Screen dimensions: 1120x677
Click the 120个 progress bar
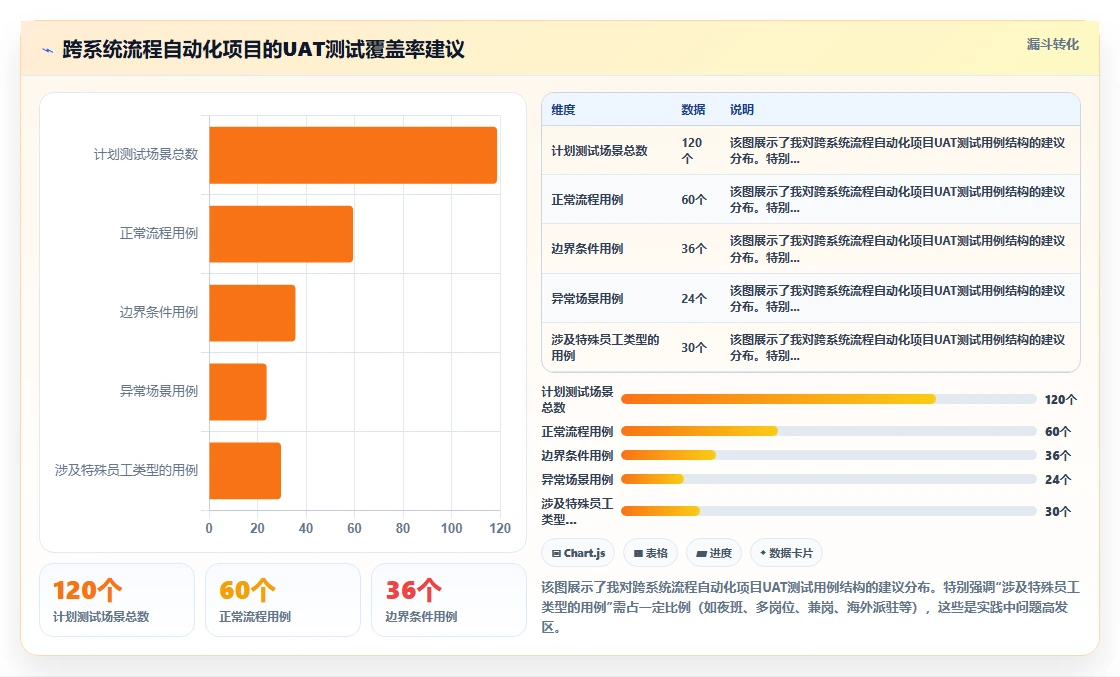click(x=829, y=399)
